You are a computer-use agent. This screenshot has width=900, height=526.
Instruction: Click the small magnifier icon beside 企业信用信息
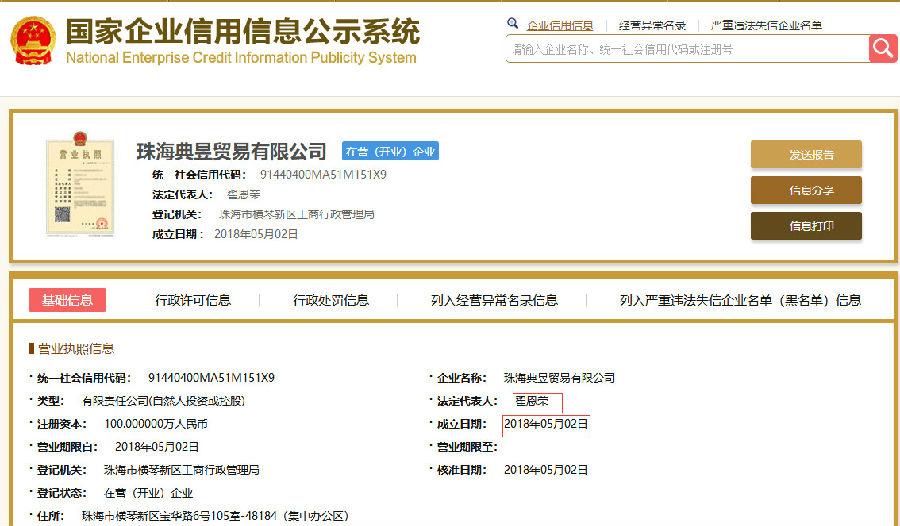[x=513, y=24]
